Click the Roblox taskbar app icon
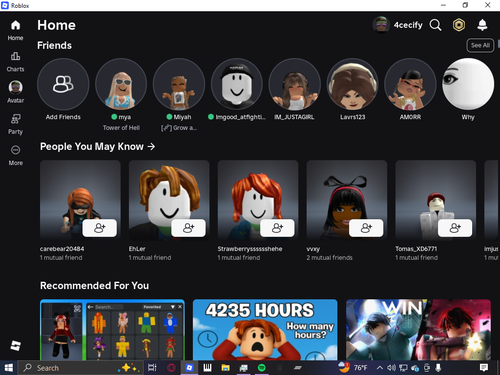Screen dimensions: 500x375 (x=189, y=368)
